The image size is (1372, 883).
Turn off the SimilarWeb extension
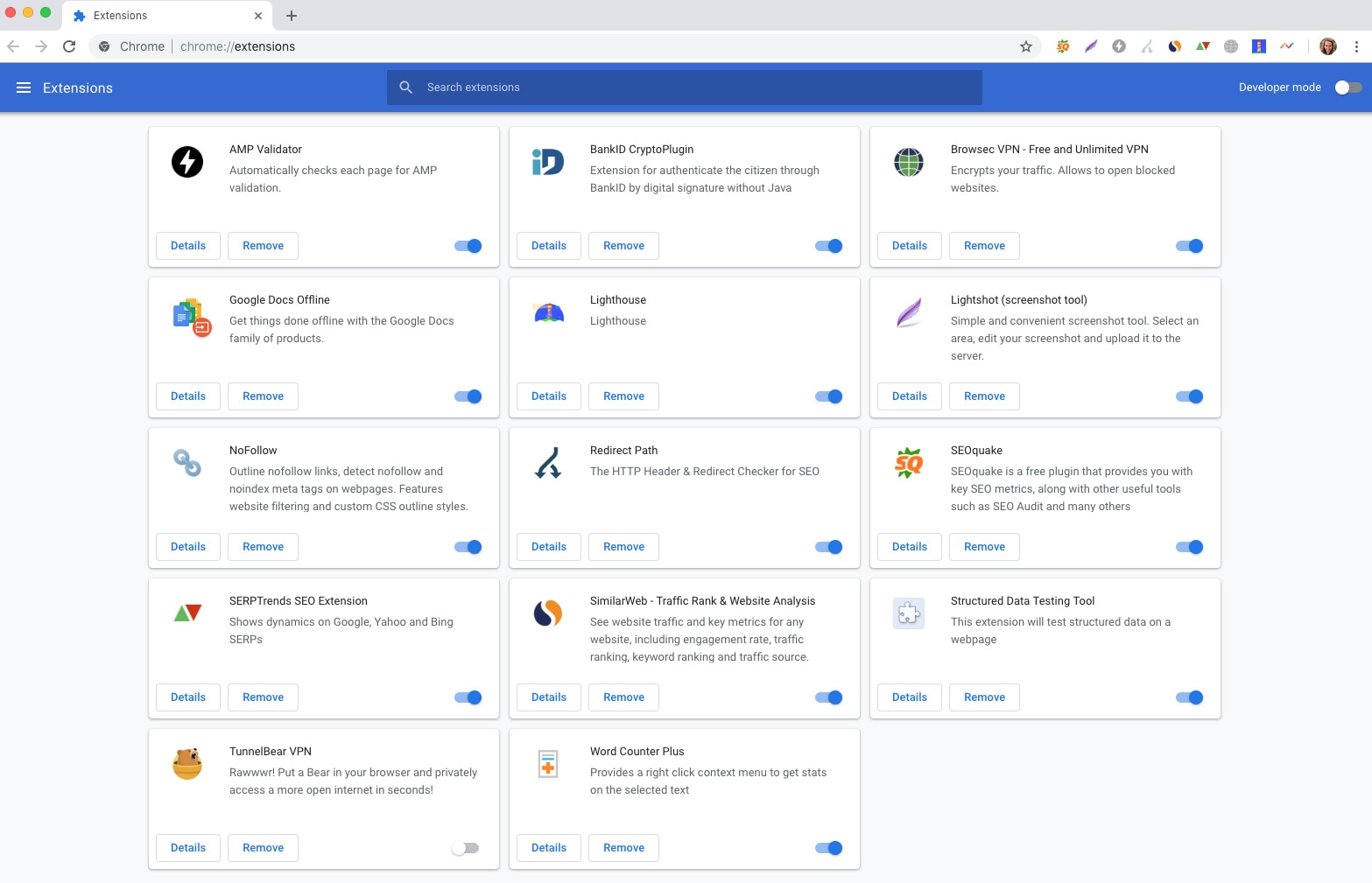coord(829,697)
